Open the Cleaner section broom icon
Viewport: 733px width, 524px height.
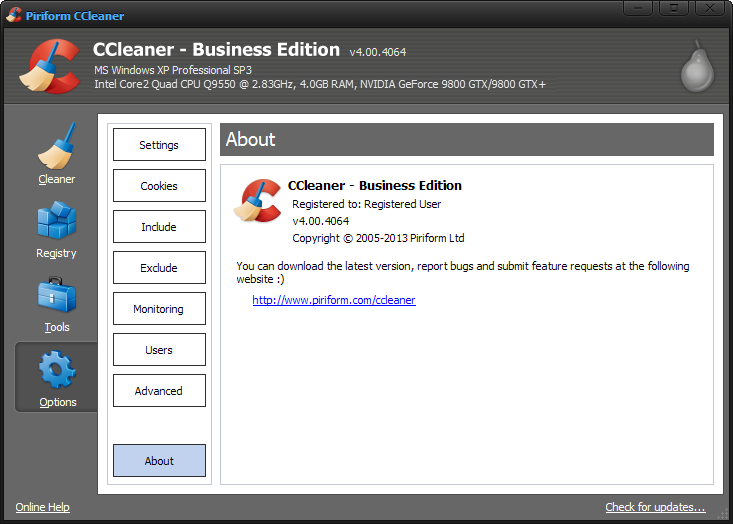tap(57, 146)
